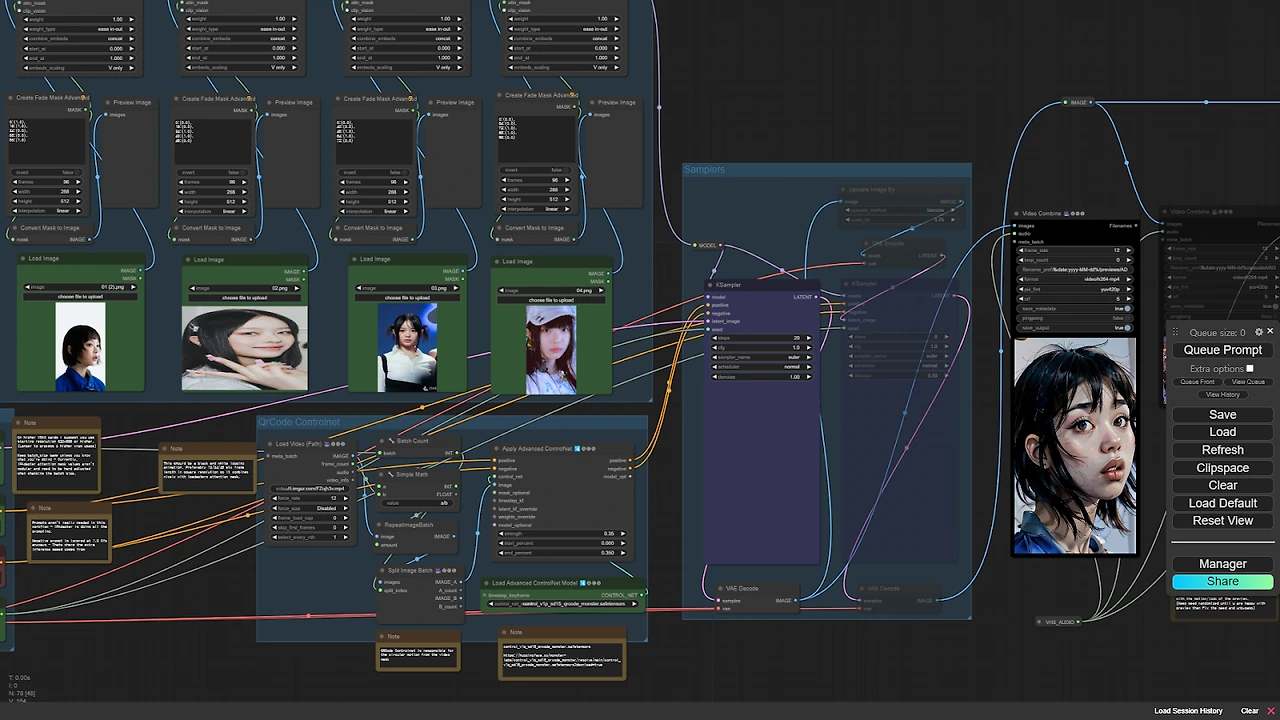The height and width of the screenshot is (720, 1280).
Task: Increase frame_rate arrow on Video Combine with preview
Action: click(1128, 250)
